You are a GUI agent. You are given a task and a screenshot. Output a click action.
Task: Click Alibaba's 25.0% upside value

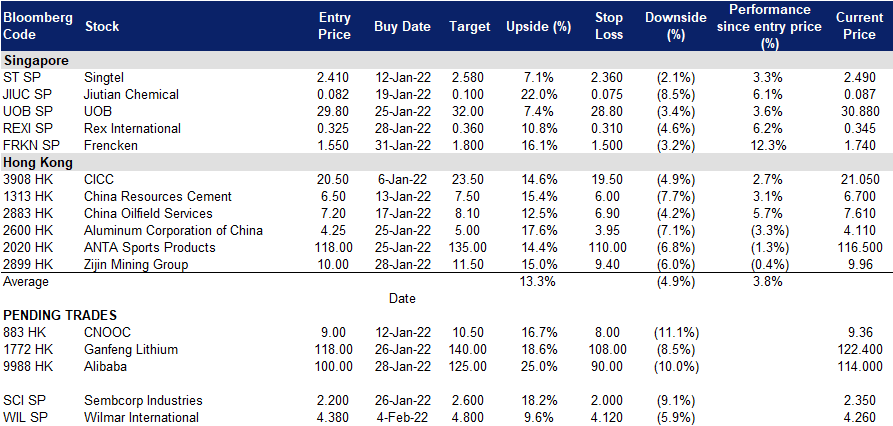coord(538,366)
